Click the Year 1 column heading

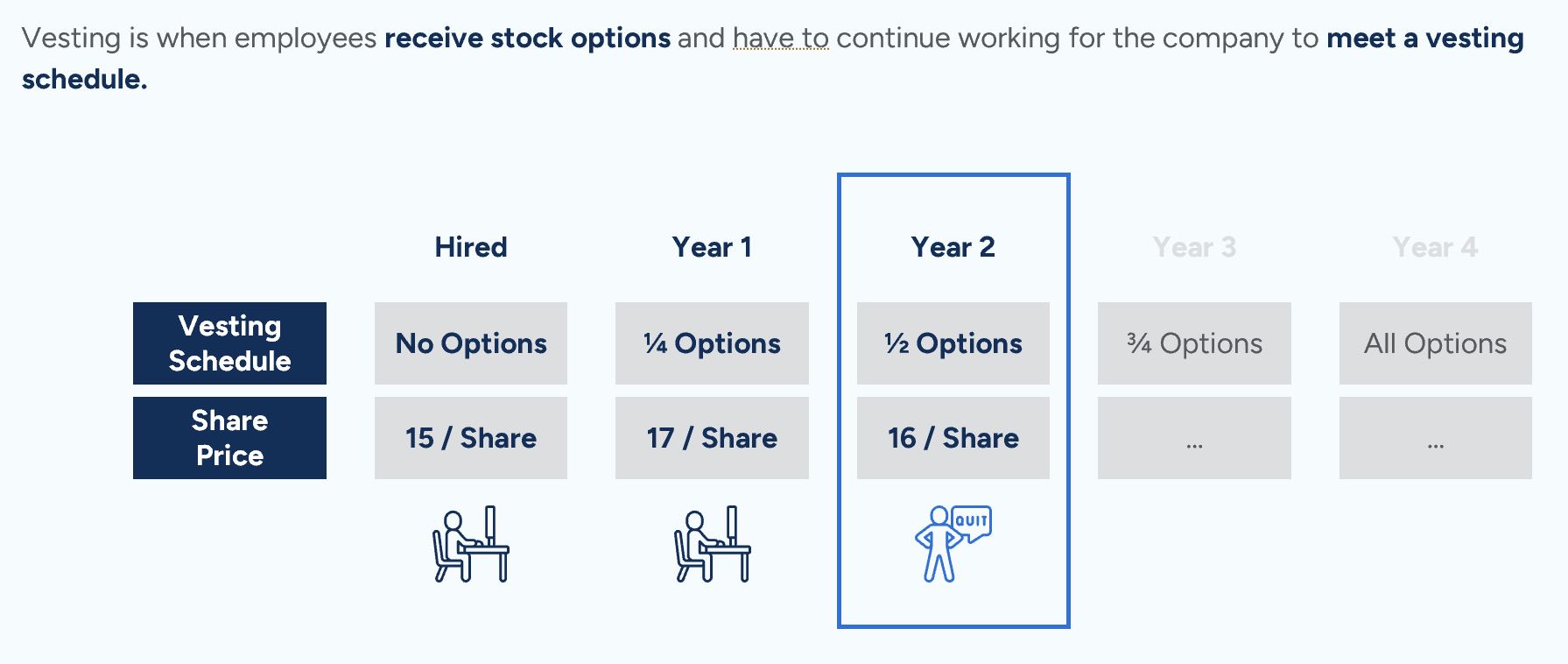coord(712,247)
